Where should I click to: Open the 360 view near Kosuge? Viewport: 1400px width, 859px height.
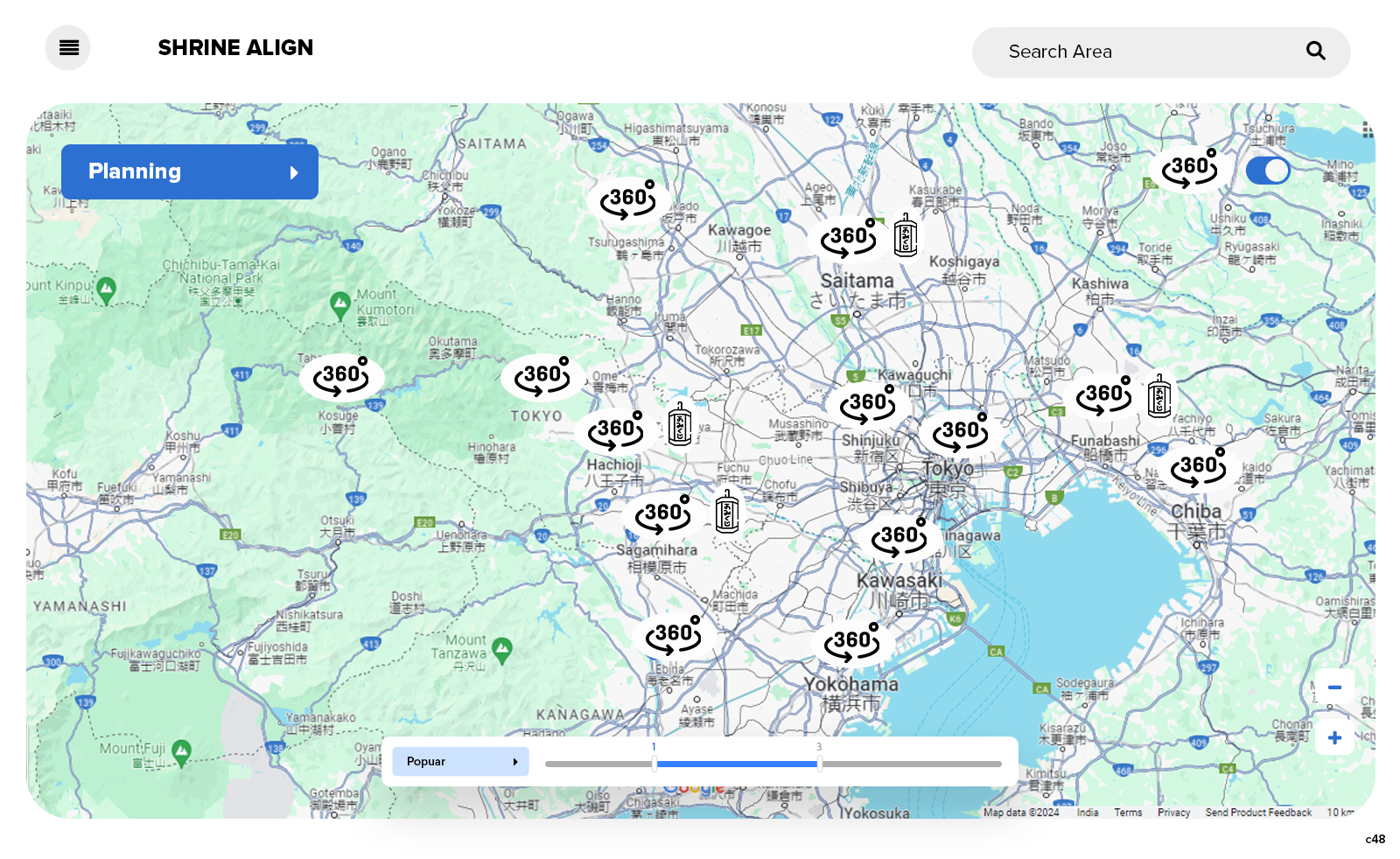click(341, 376)
